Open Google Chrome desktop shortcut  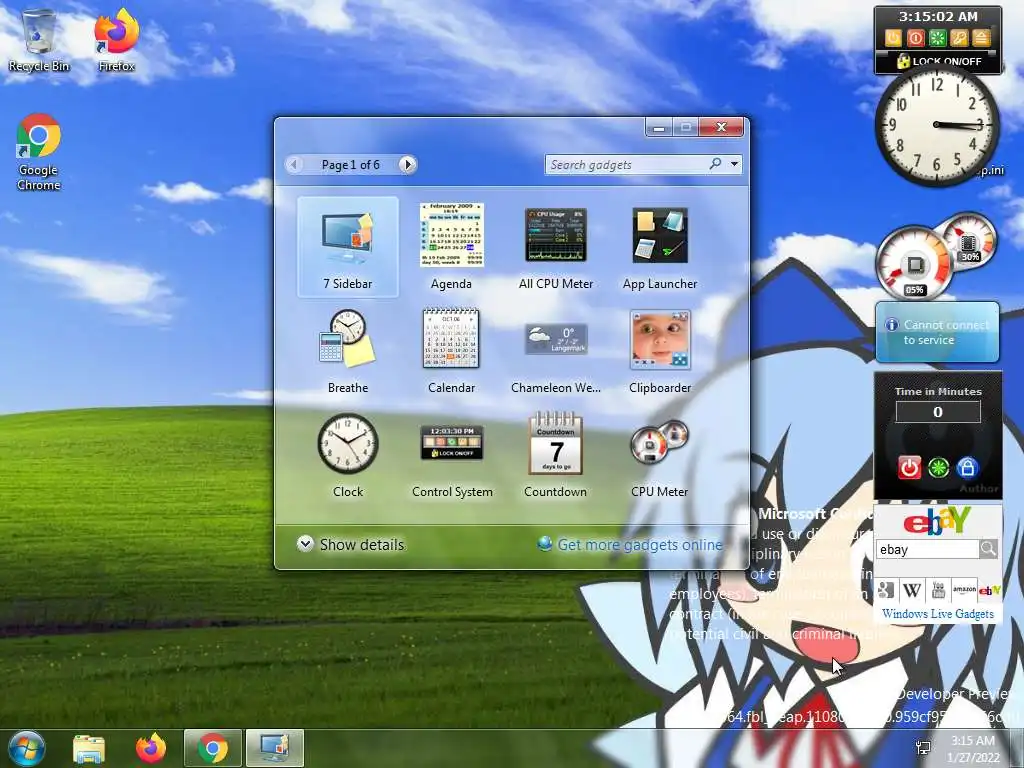coord(39,152)
